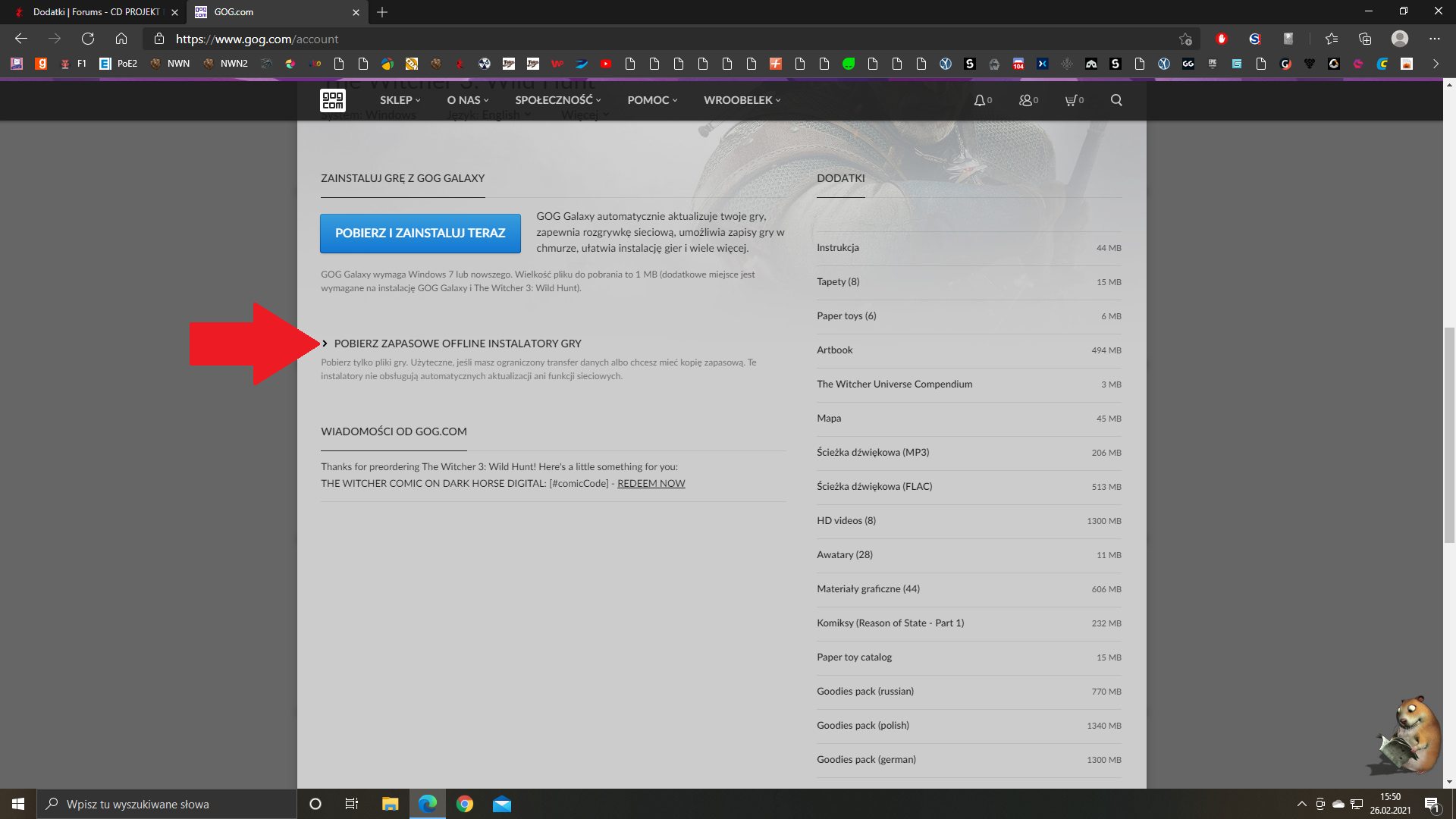Download the Instrukcja extra
Screen dimensions: 1456x819
pyautogui.click(x=968, y=248)
